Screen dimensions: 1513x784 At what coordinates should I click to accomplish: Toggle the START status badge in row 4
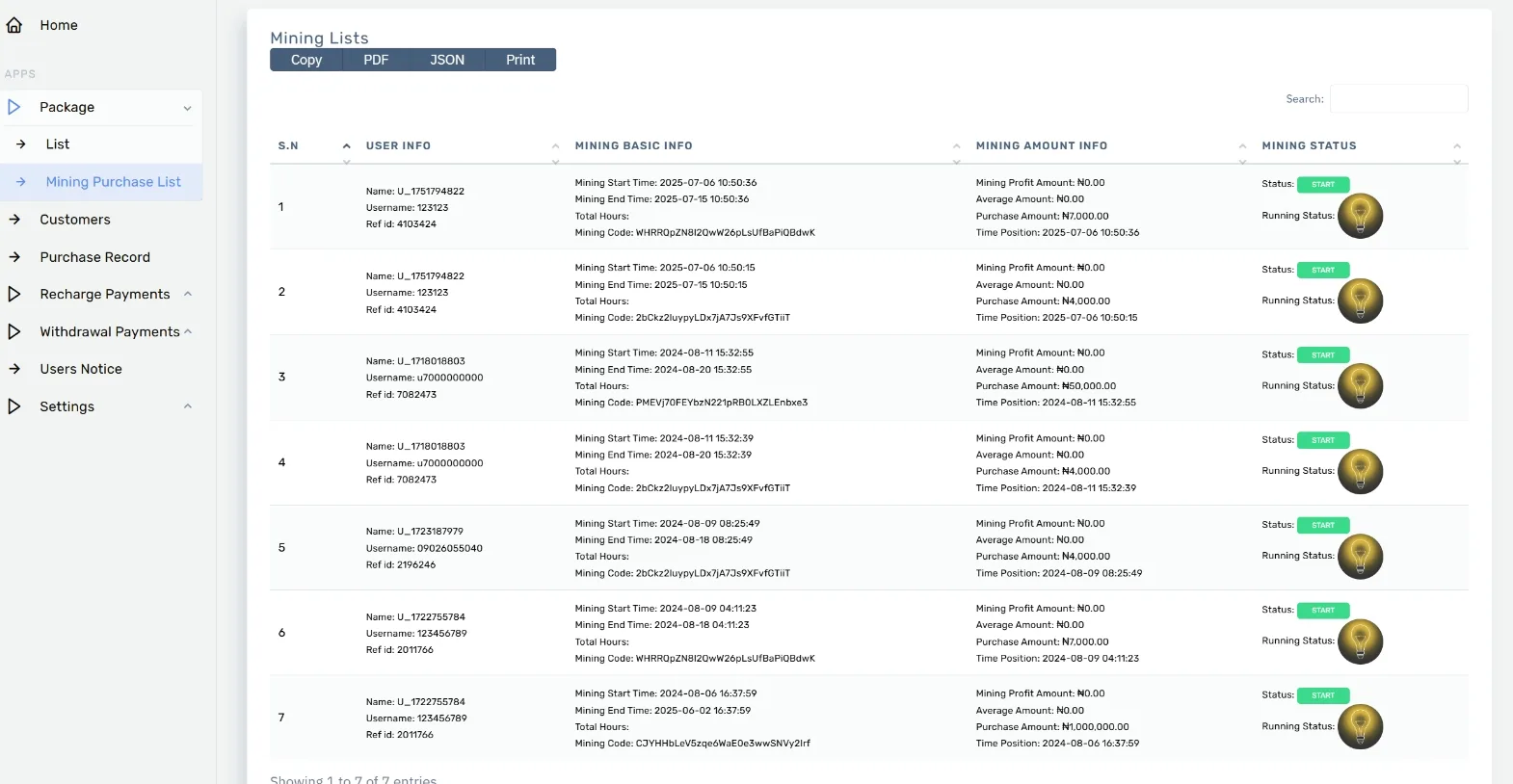[1322, 440]
